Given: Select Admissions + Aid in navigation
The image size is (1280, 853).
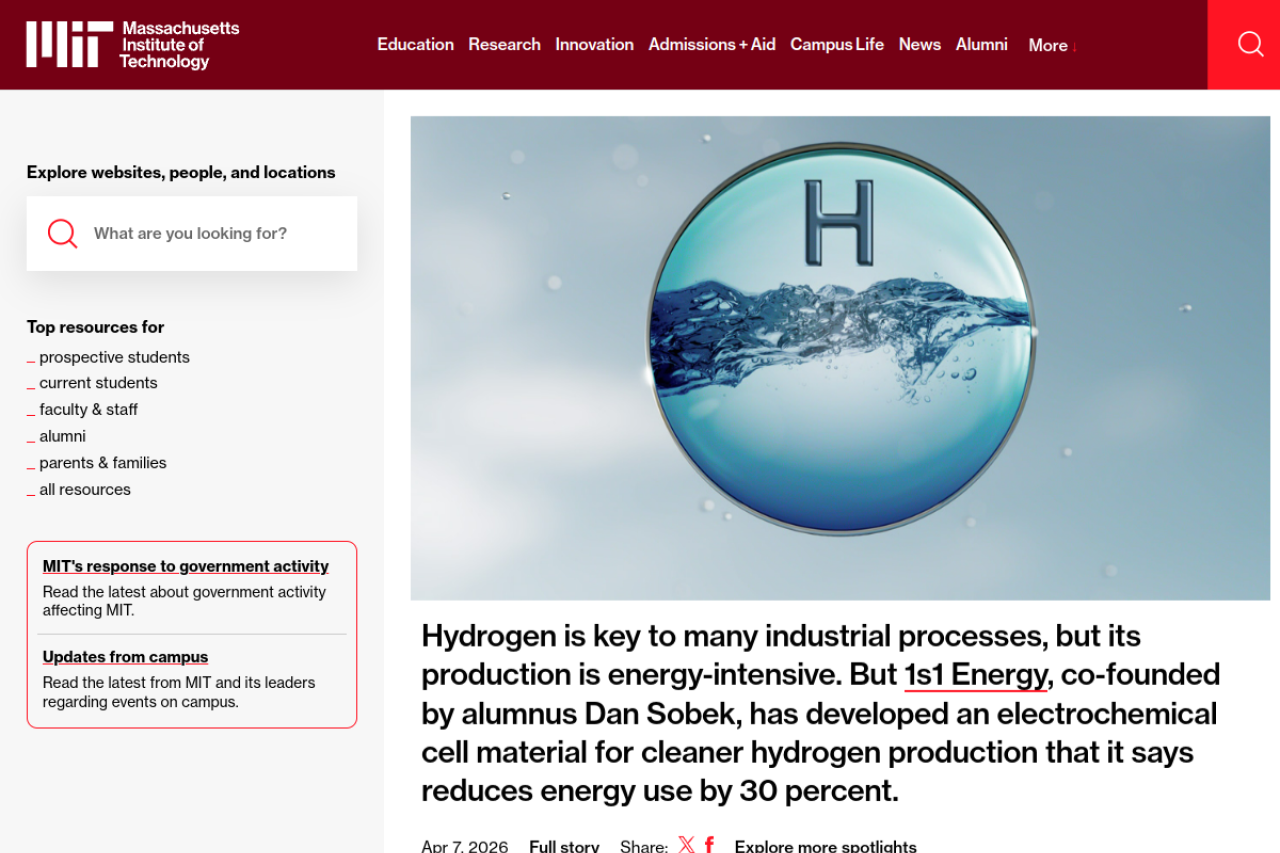Looking at the screenshot, I should pos(711,44).
